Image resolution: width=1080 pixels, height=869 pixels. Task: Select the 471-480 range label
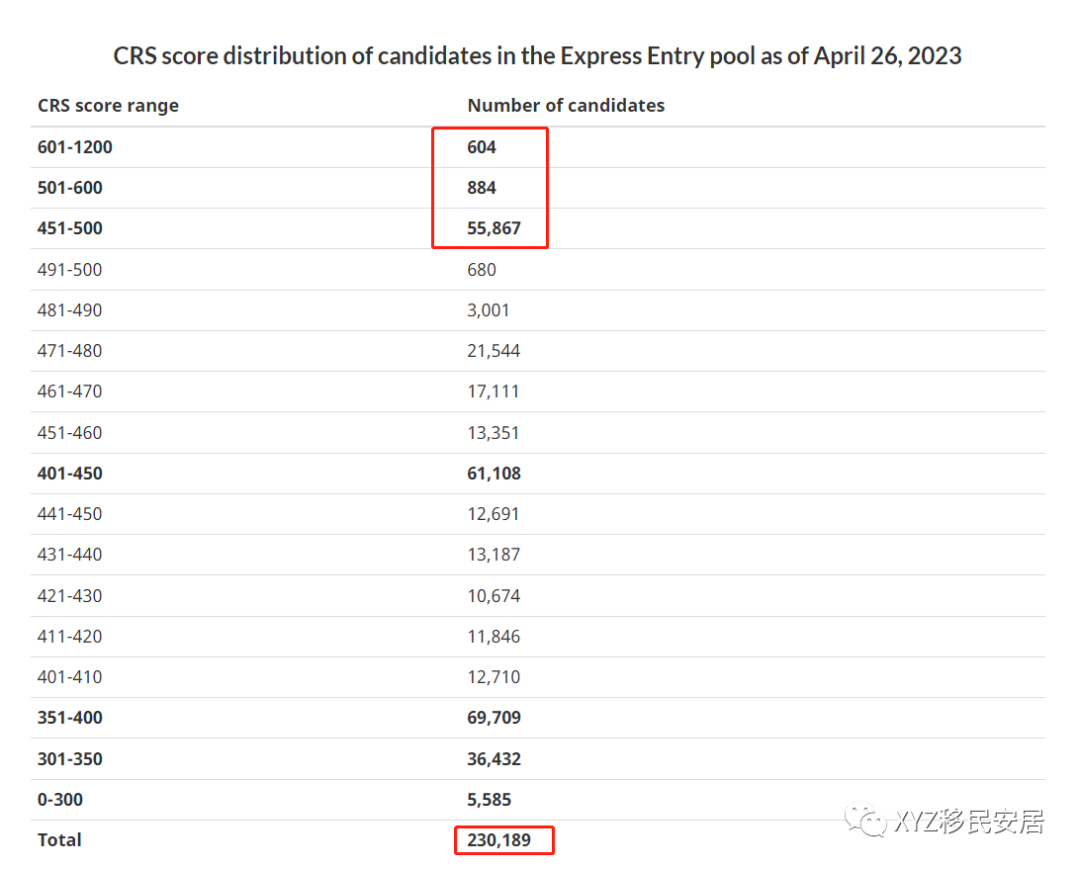(70, 351)
